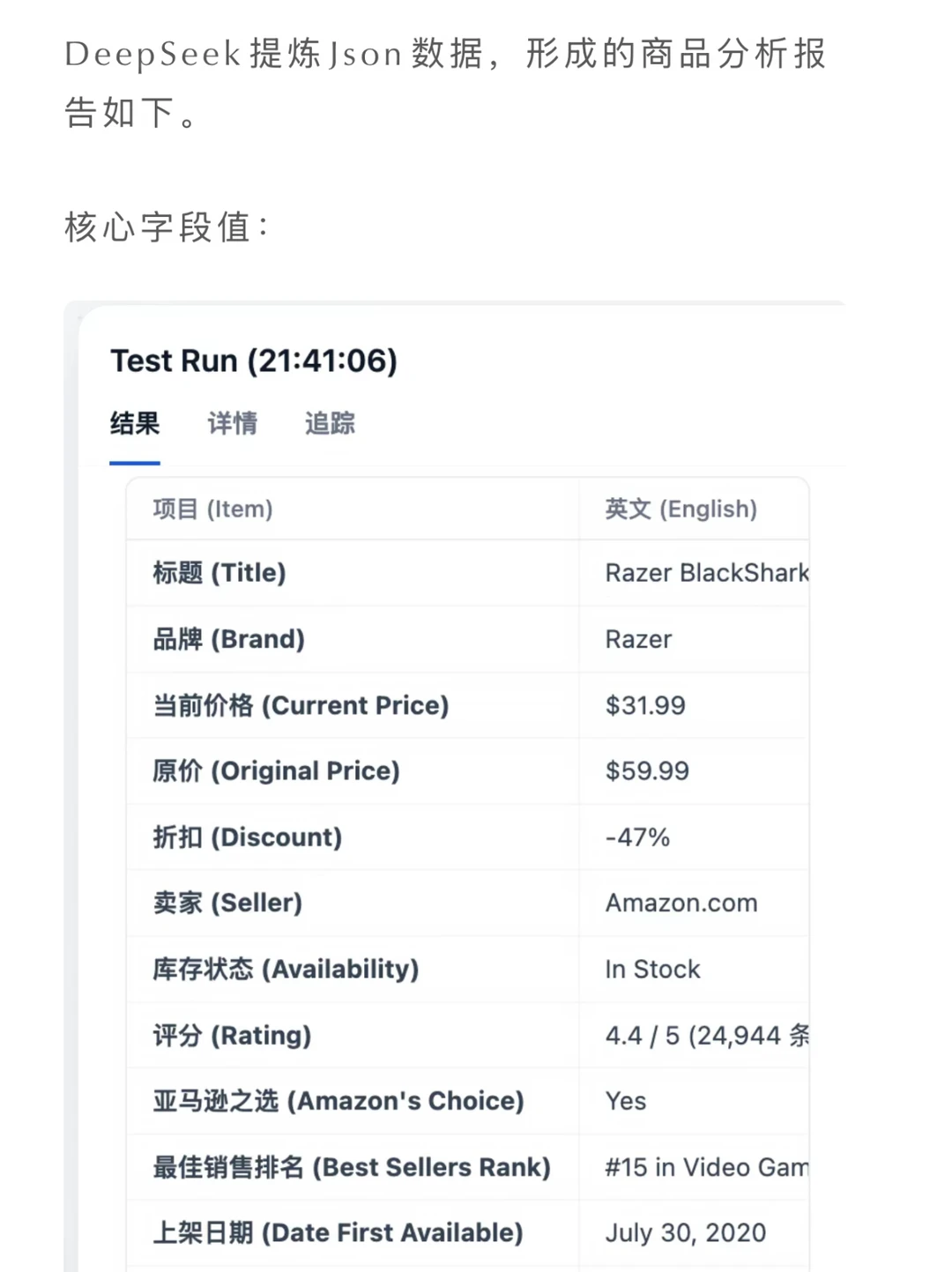
Task: Select the 品牌 (Brand) row label
Action: (228, 639)
